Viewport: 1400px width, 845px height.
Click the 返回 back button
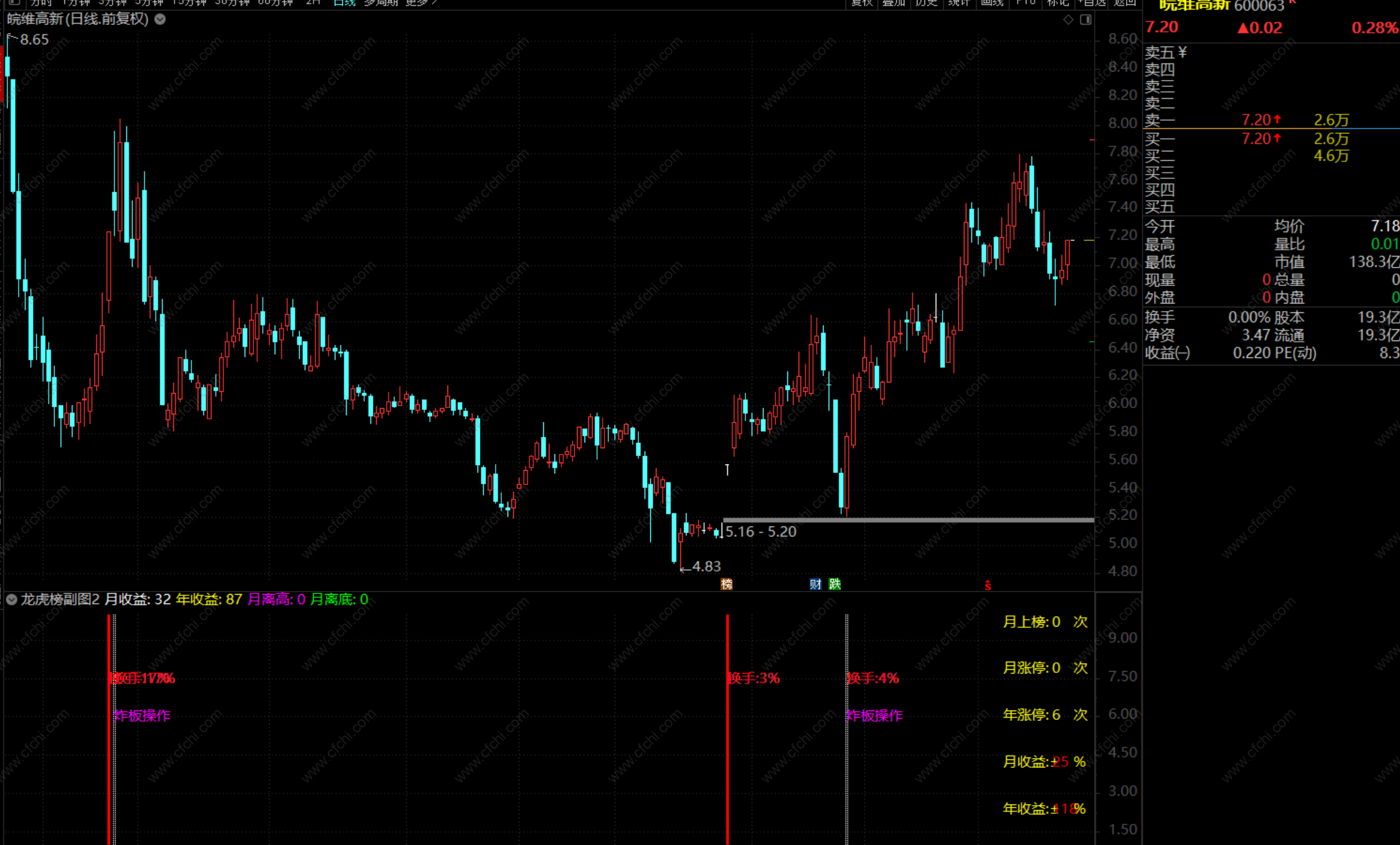click(1125, 3)
